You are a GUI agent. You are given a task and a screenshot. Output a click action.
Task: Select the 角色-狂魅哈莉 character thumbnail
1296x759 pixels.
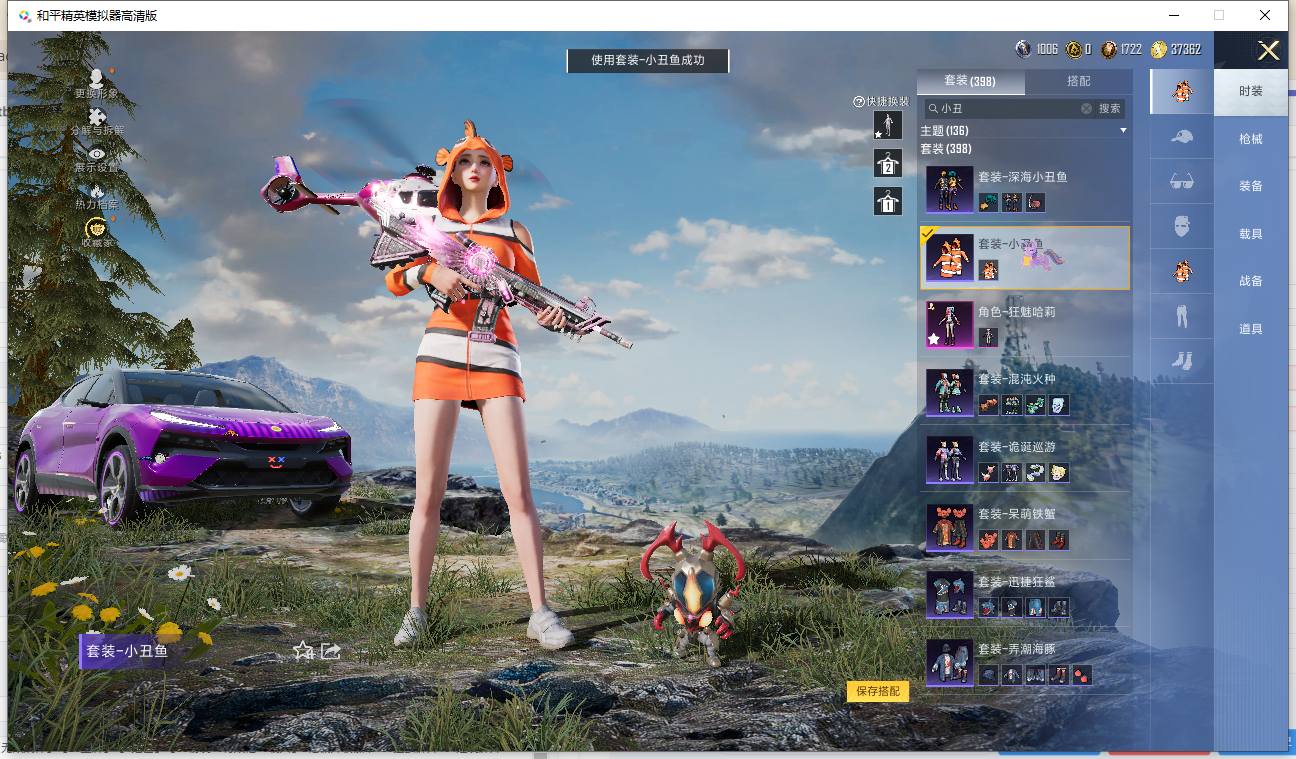pos(950,325)
